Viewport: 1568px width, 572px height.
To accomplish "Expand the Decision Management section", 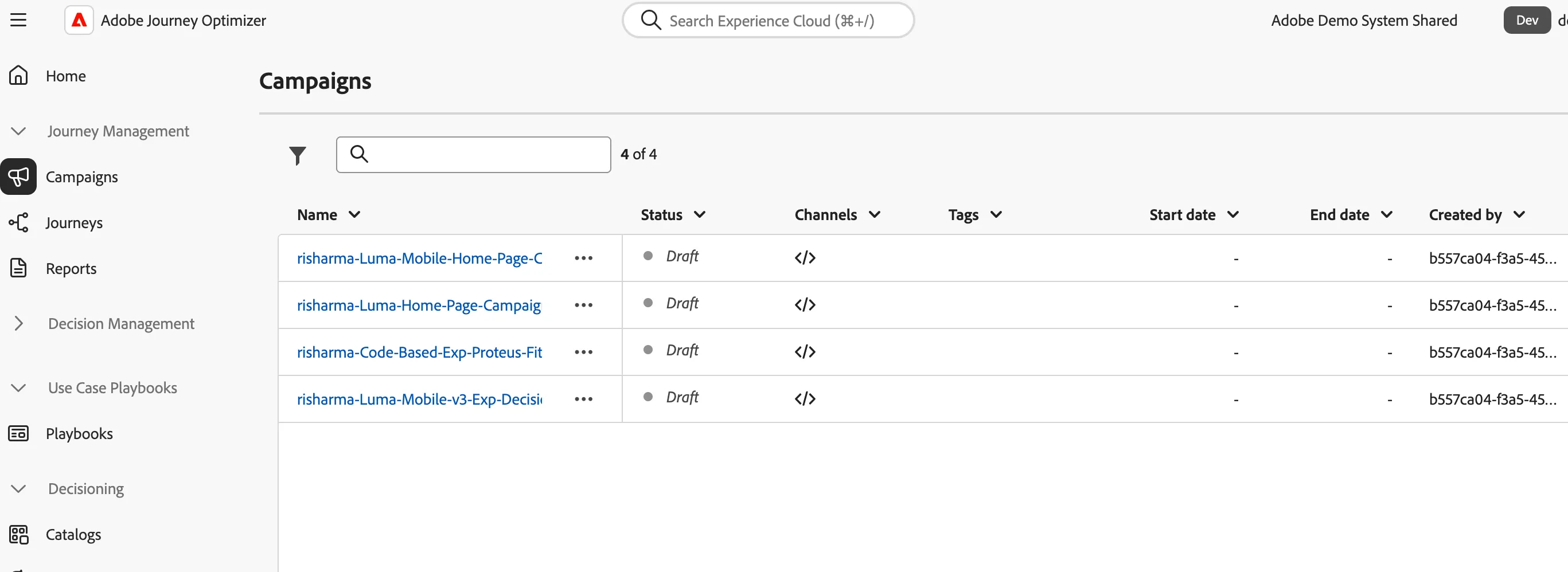I will click(18, 323).
